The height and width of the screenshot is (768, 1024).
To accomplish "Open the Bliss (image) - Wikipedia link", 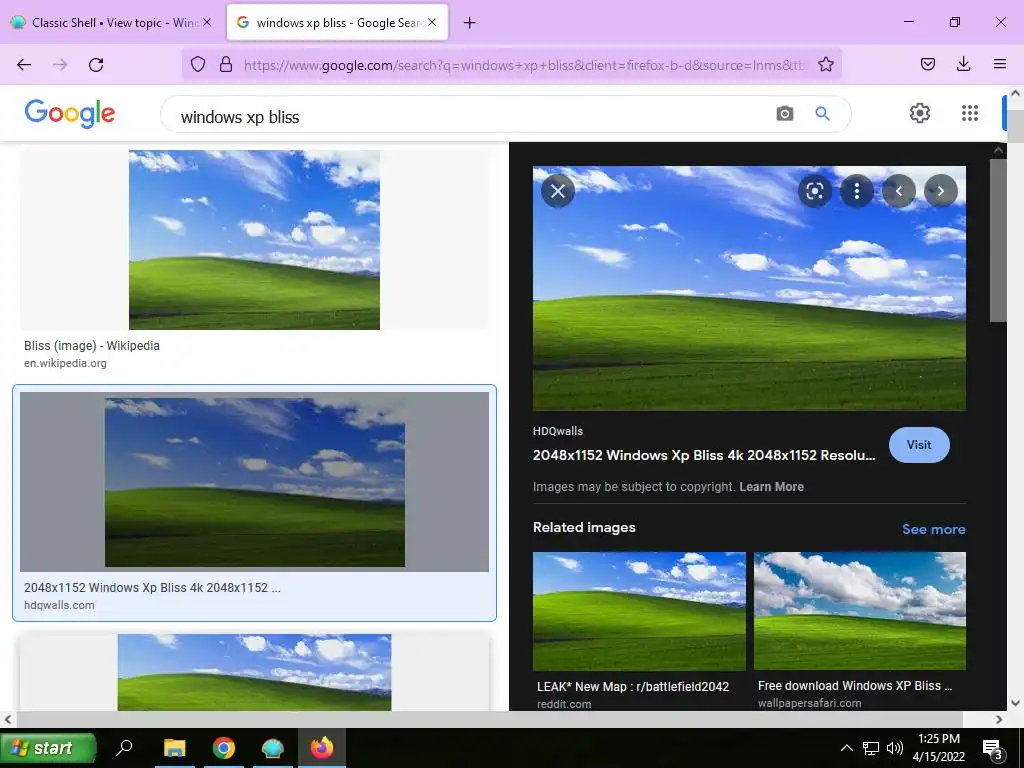I will (92, 345).
